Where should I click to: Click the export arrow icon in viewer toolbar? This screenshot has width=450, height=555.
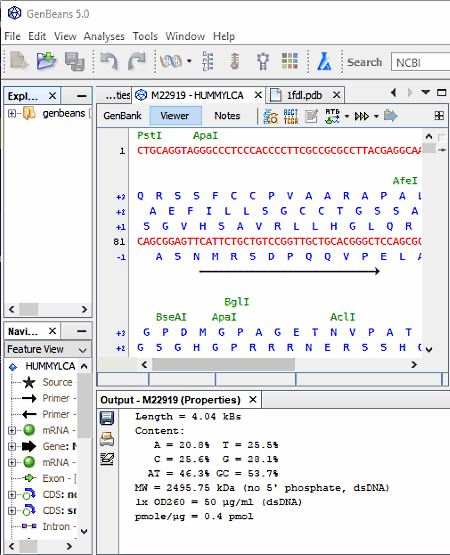point(391,116)
